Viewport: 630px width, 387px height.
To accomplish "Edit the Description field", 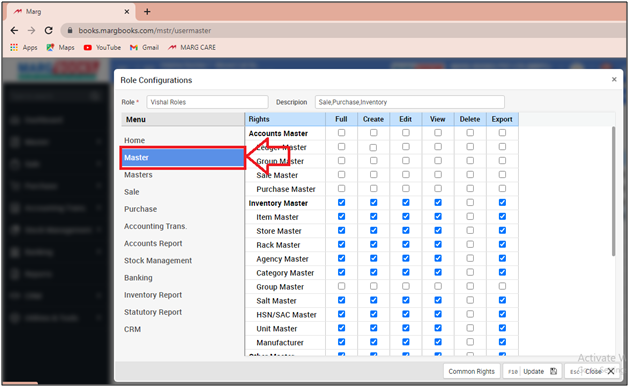I will click(x=409, y=102).
